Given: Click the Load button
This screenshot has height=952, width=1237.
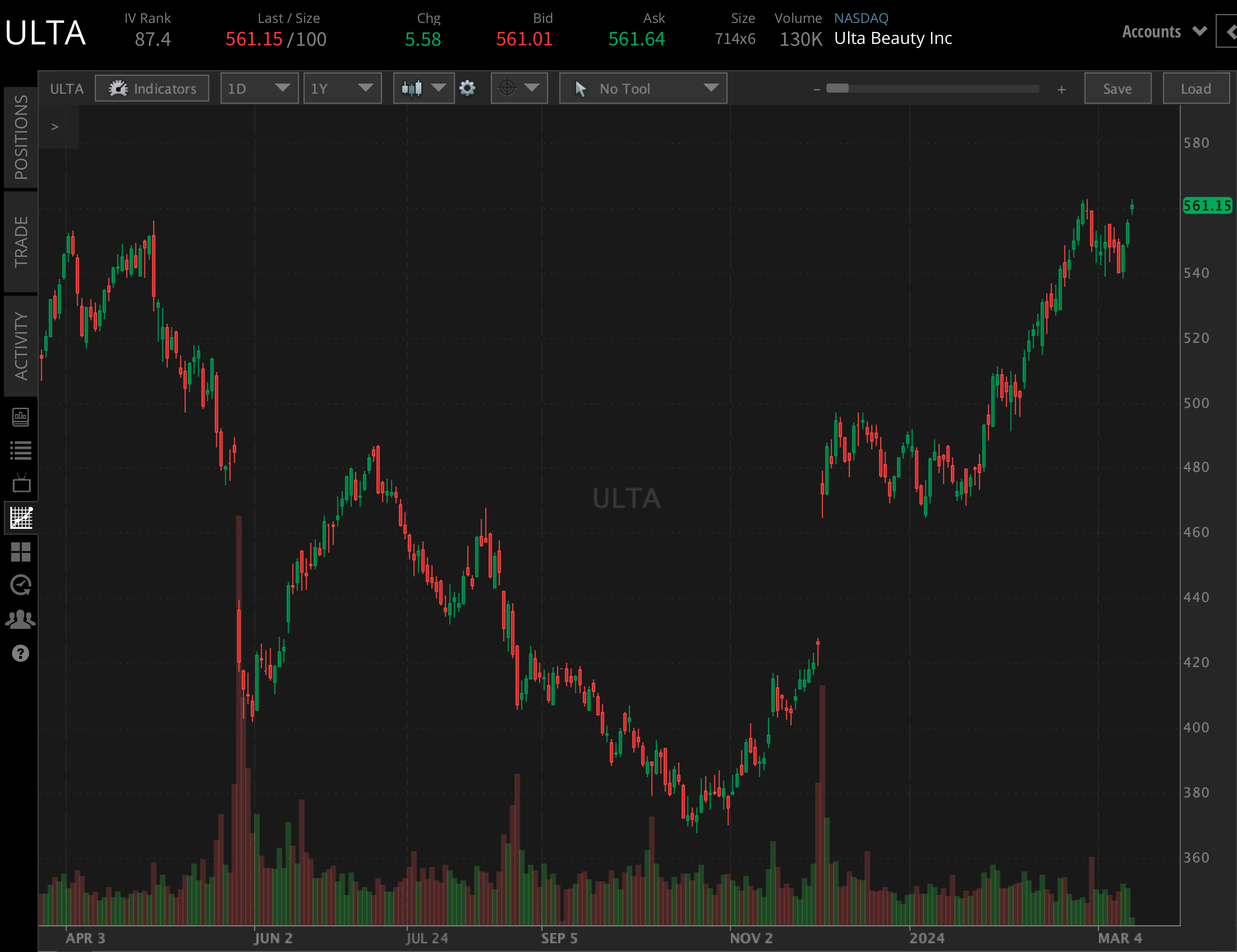Looking at the screenshot, I should click(x=1195, y=88).
